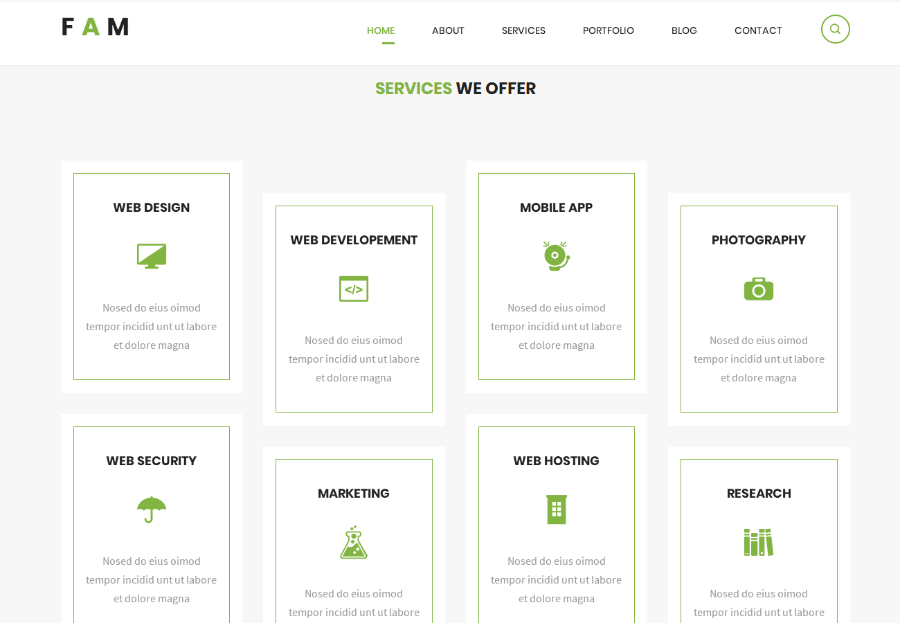Click the WEB HOSTING card title
Viewport: 900px width, 623px height.
point(556,461)
